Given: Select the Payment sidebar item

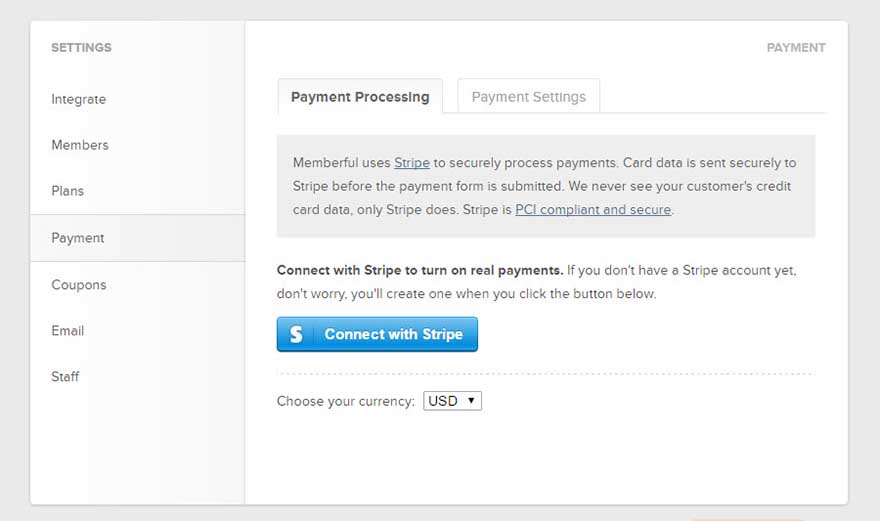Looking at the screenshot, I should click(78, 238).
